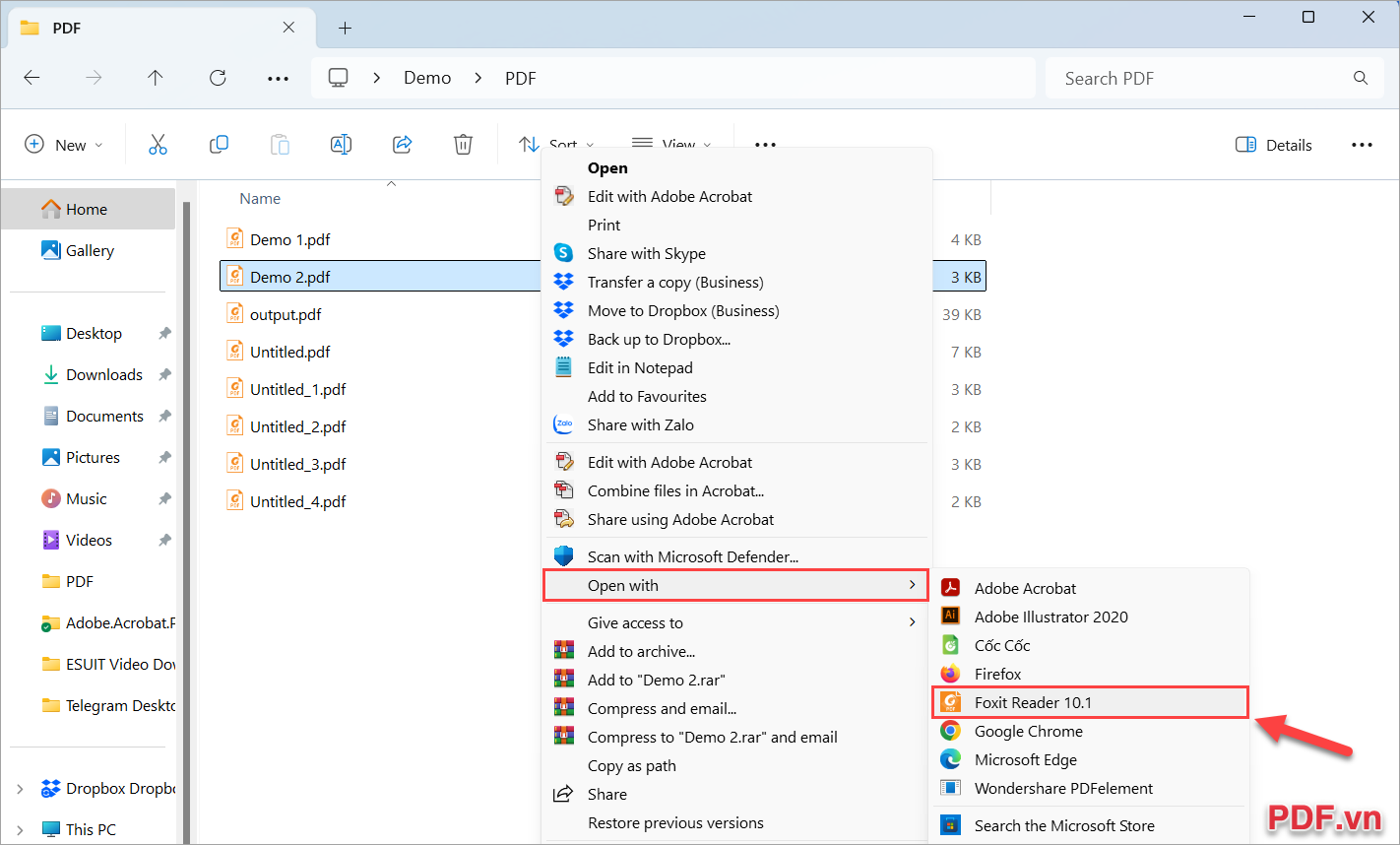This screenshot has height=845, width=1400.
Task: Expand the Open with submenu
Action: pyautogui.click(x=736, y=585)
